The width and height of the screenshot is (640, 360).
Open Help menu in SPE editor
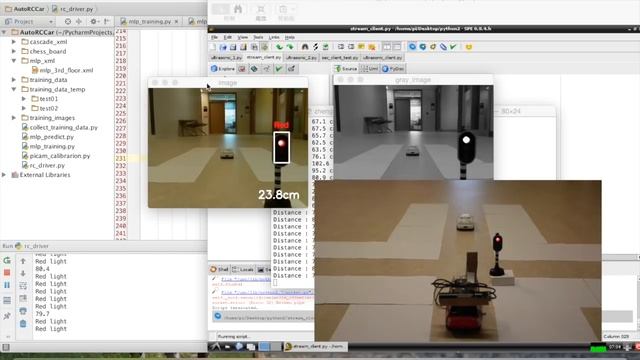pos(290,37)
